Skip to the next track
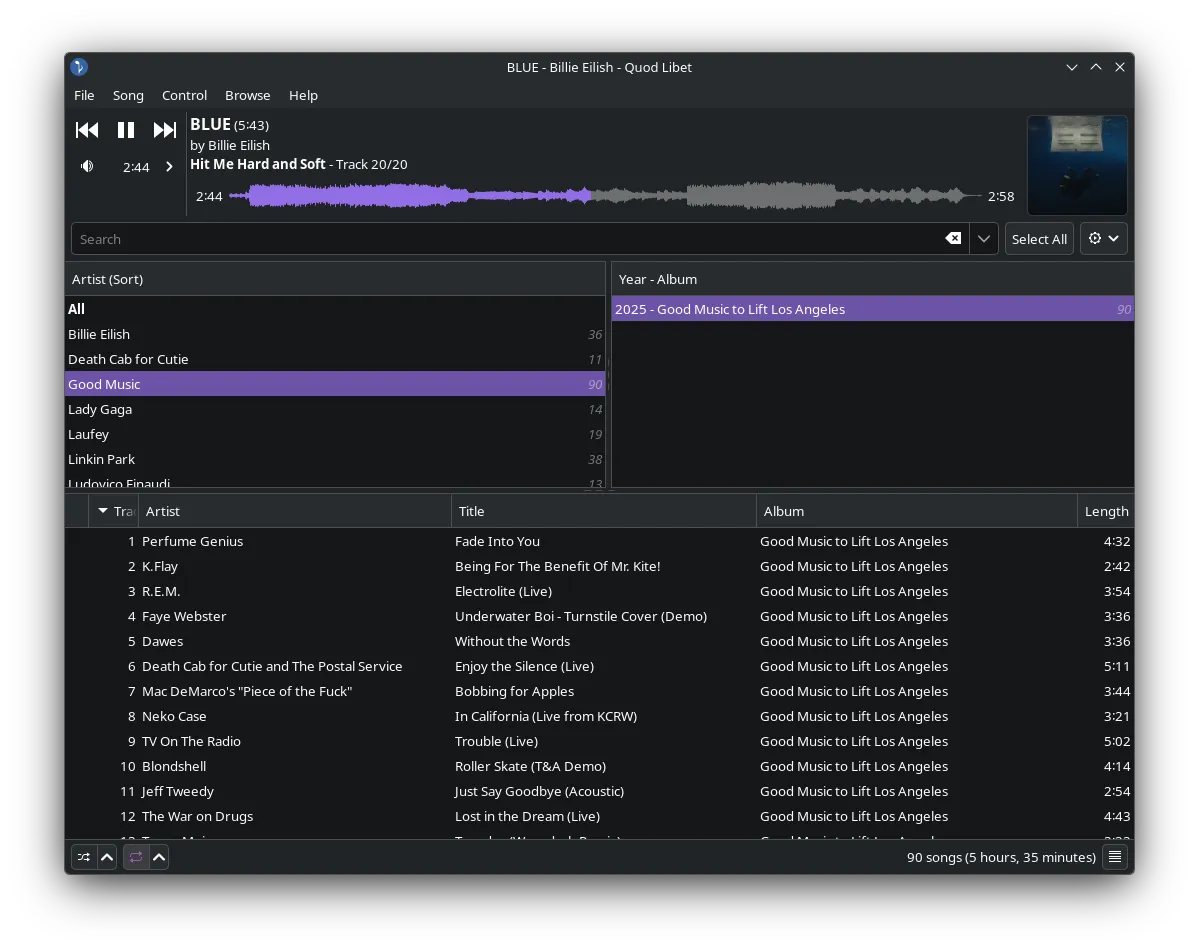 164,130
